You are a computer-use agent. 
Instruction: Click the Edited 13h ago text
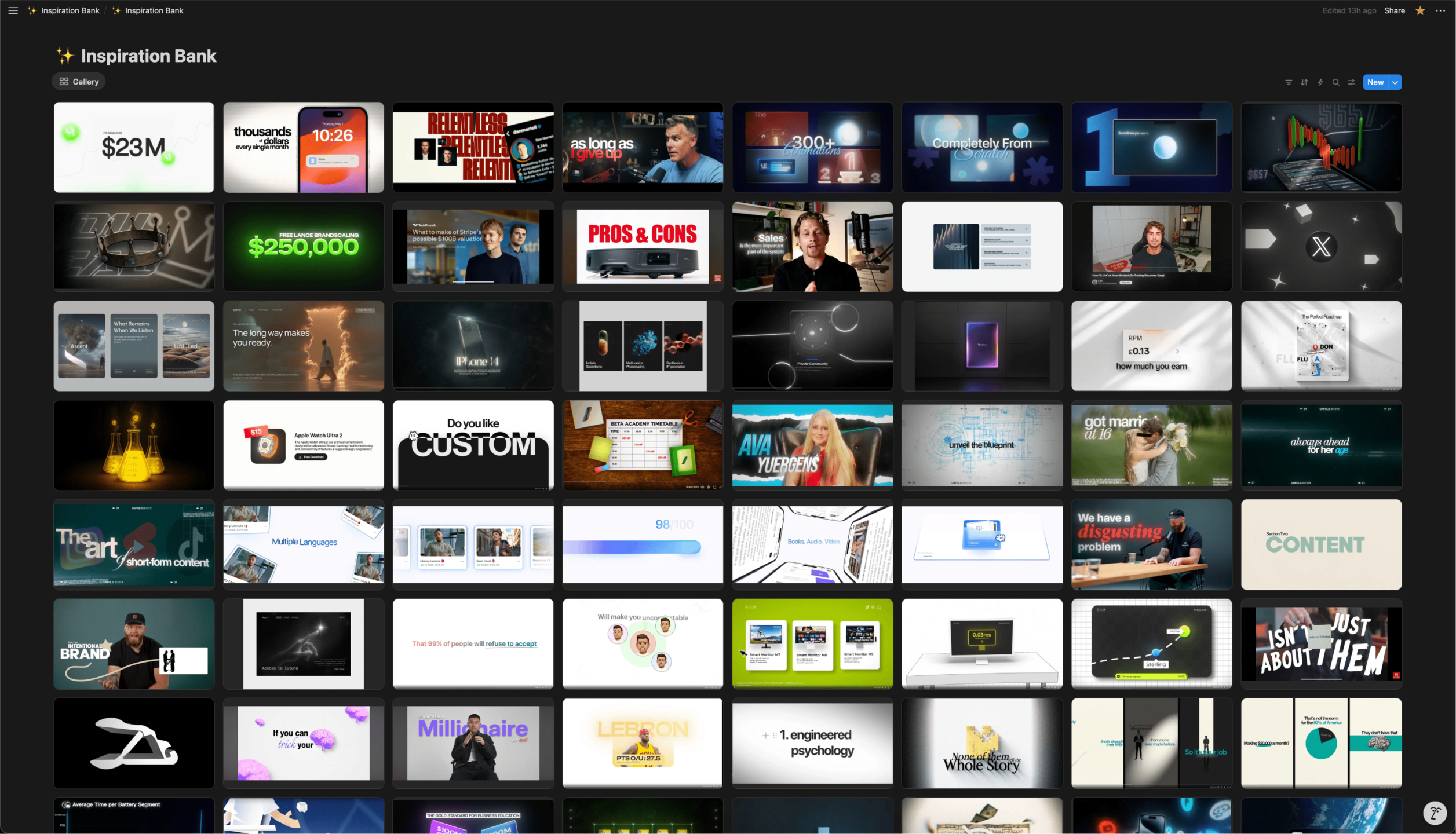tap(1349, 10)
